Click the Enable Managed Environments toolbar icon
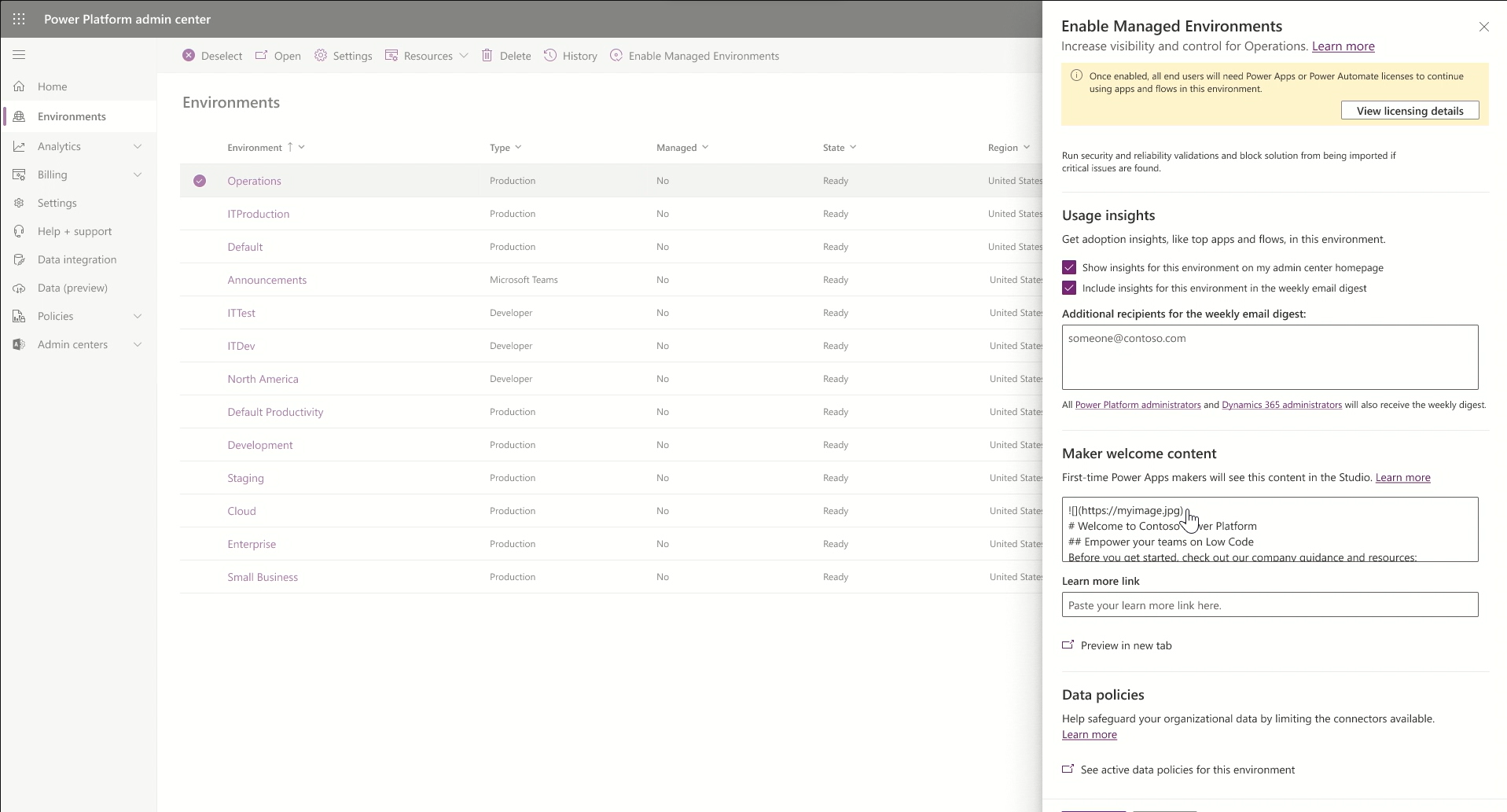This screenshot has height=812, width=1507. [616, 55]
